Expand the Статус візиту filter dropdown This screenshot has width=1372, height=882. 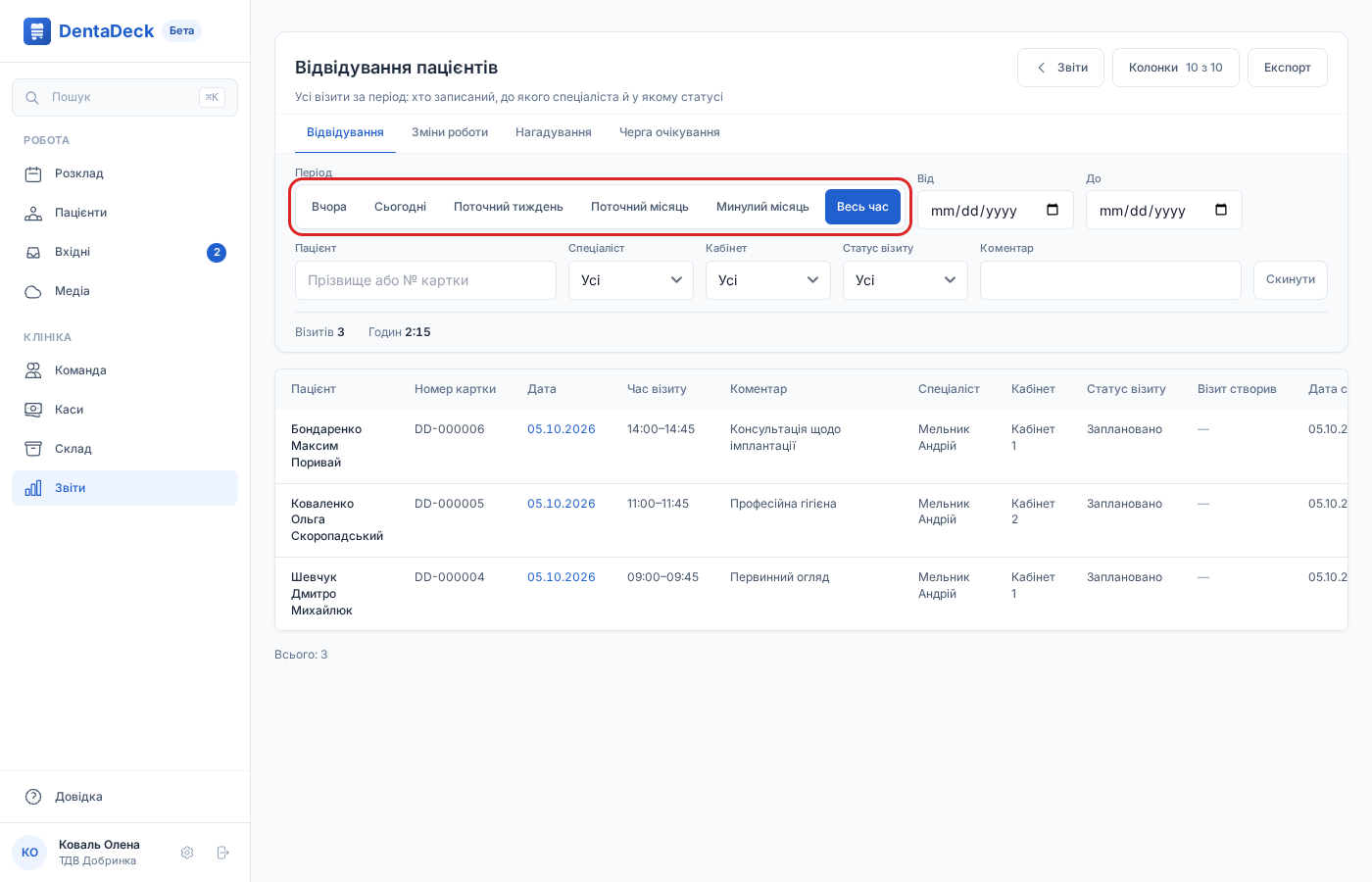(x=906, y=280)
